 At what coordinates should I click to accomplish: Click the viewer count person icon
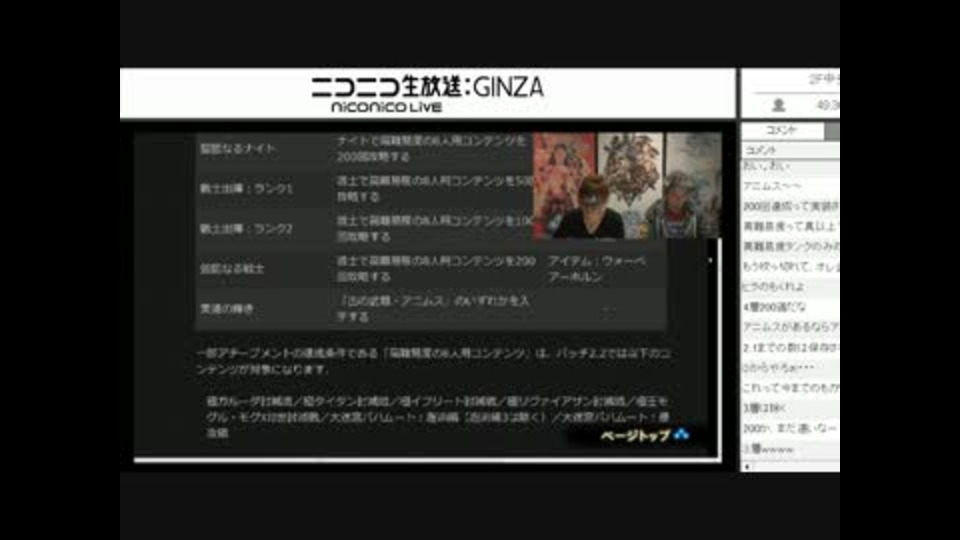[x=779, y=105]
